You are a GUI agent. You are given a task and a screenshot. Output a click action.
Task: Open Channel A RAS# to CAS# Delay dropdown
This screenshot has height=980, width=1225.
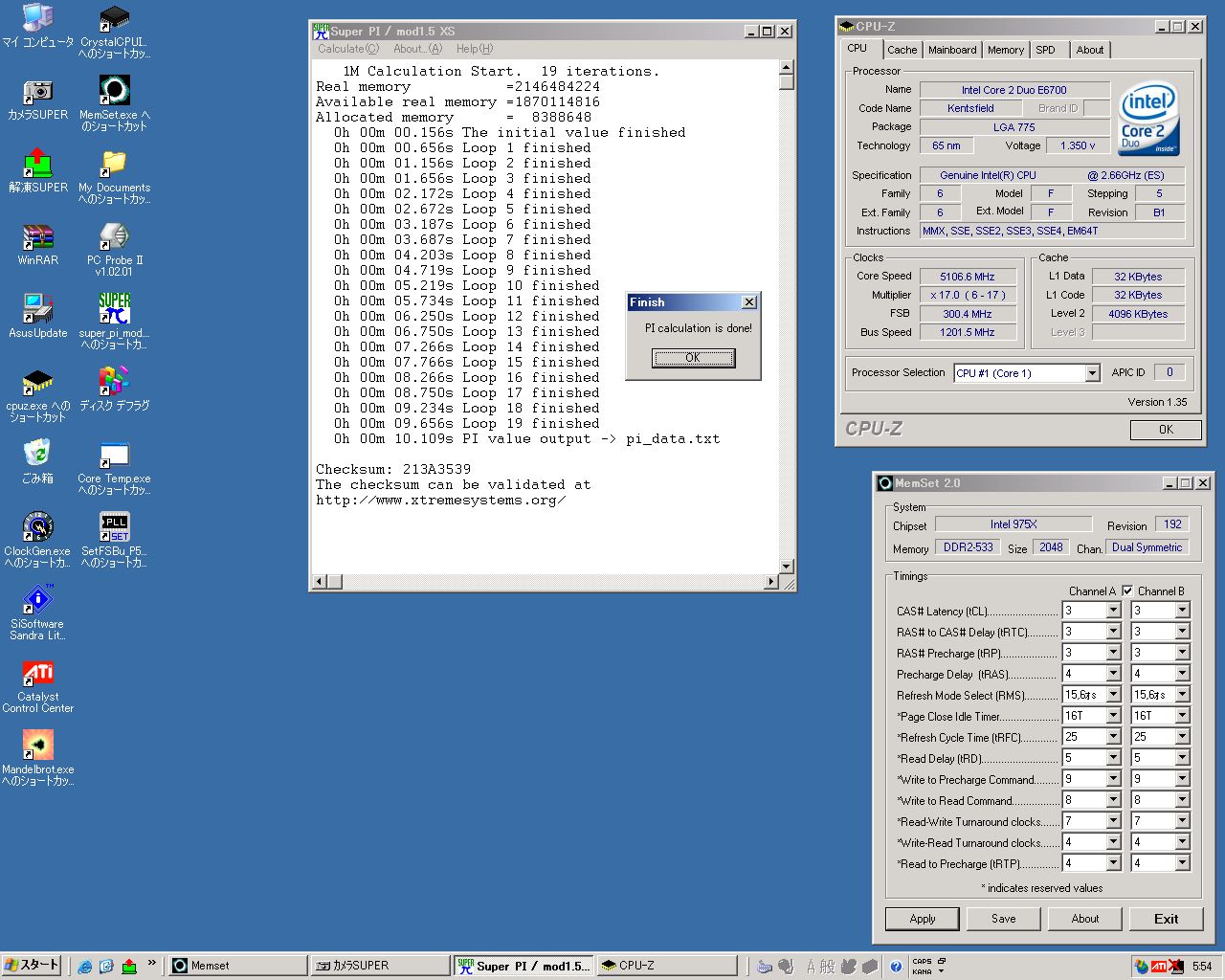click(x=1113, y=632)
